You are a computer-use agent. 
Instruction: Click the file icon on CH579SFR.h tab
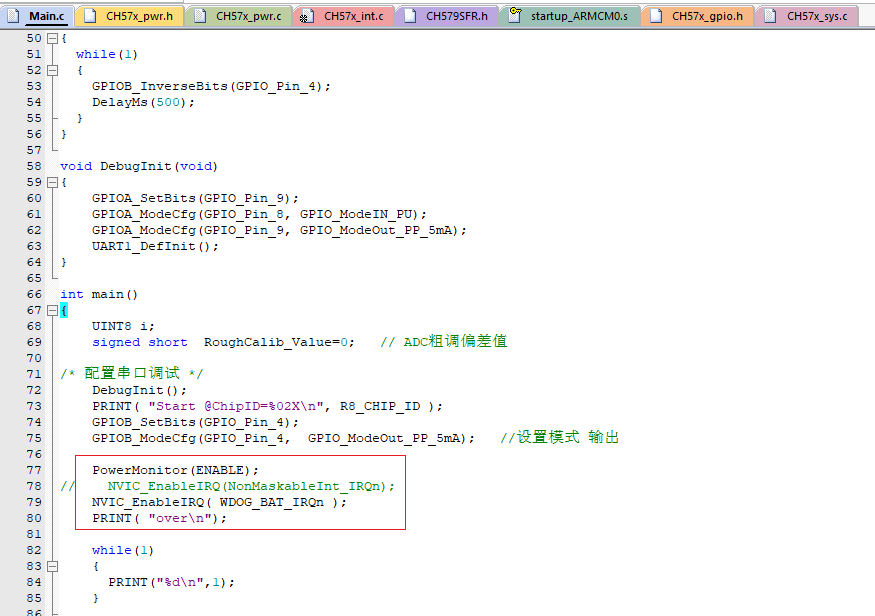coord(410,16)
